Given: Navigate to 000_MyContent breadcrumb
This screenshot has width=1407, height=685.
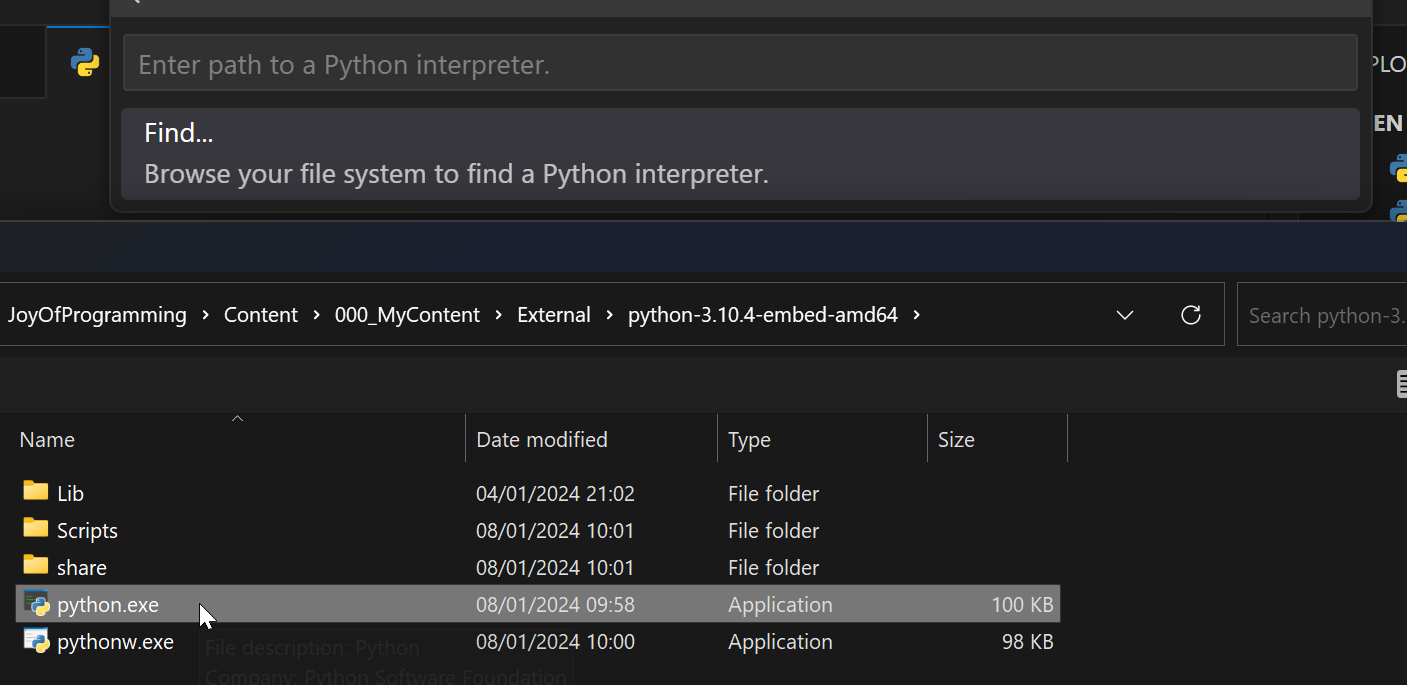Looking at the screenshot, I should tap(407, 315).
